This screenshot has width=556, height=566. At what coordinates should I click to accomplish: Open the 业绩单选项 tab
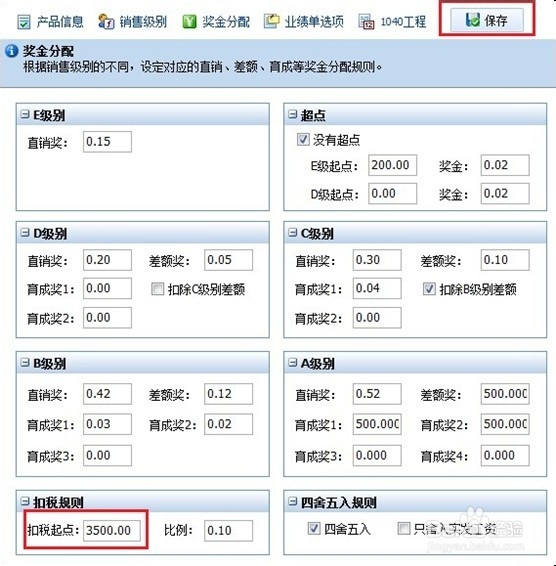304,22
